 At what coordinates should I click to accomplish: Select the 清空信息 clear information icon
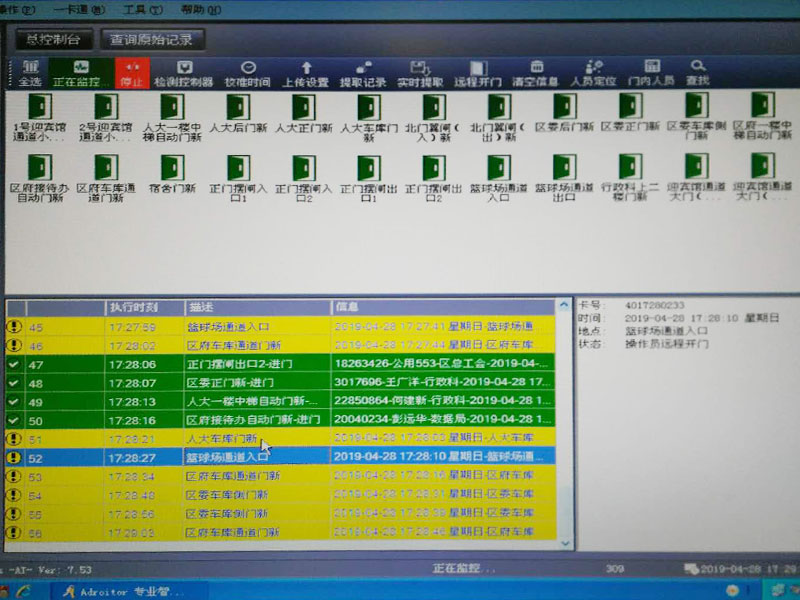click(536, 75)
